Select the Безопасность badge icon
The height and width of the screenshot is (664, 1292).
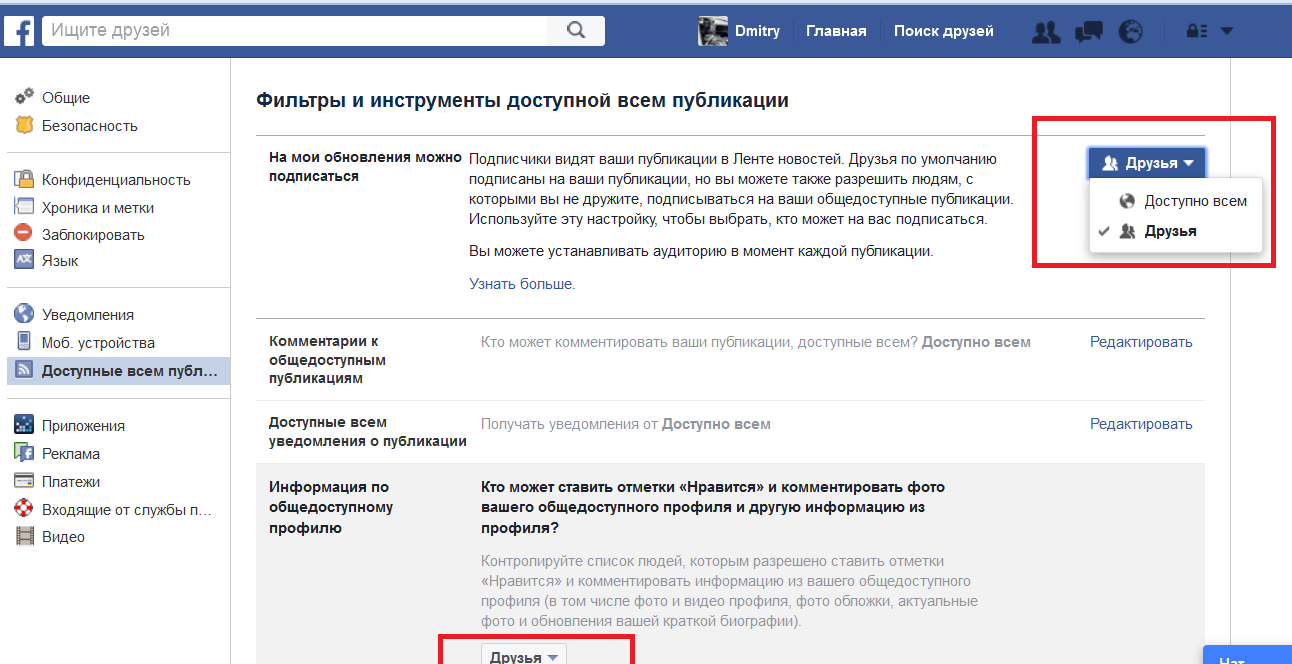tap(25, 125)
